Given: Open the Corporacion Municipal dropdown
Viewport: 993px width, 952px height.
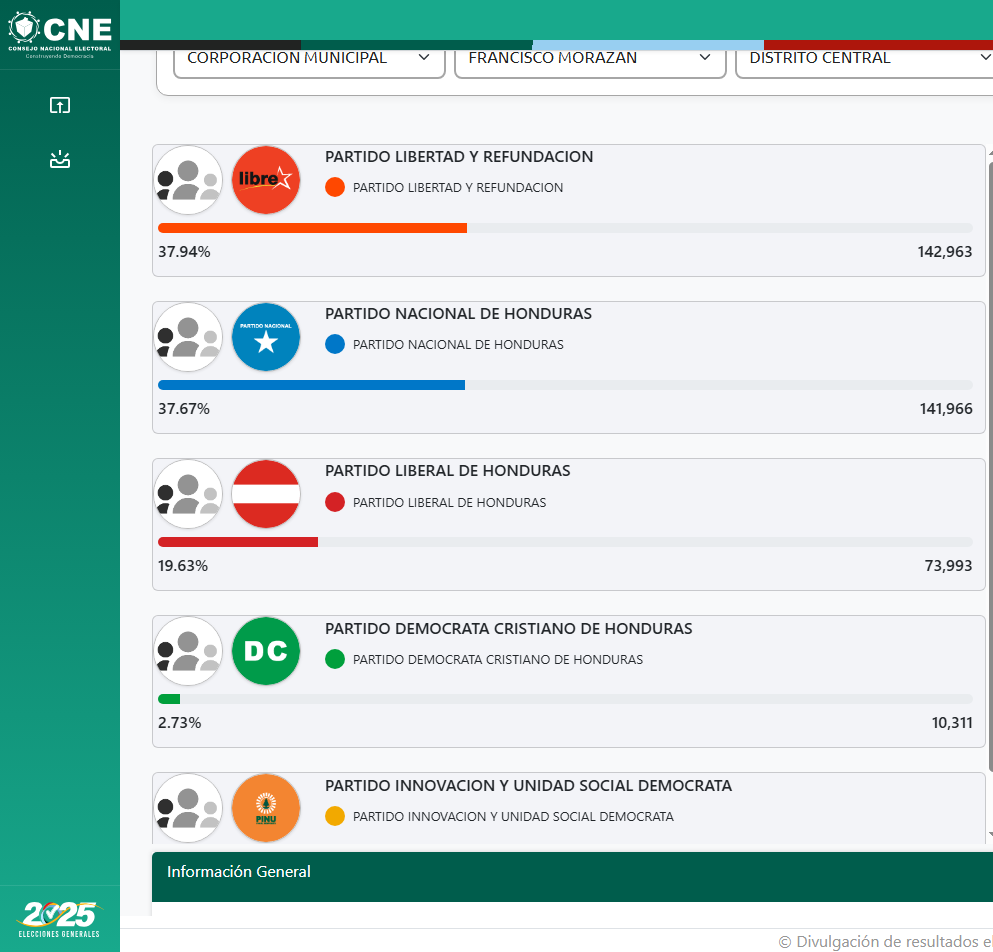Looking at the screenshot, I should [309, 61].
